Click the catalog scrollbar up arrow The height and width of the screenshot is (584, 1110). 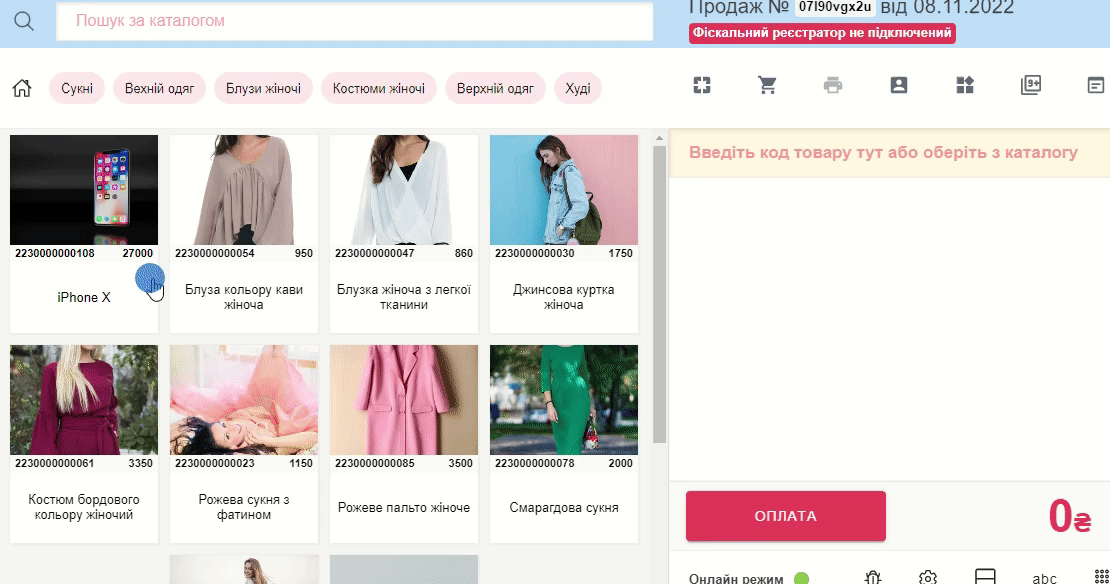(659, 139)
